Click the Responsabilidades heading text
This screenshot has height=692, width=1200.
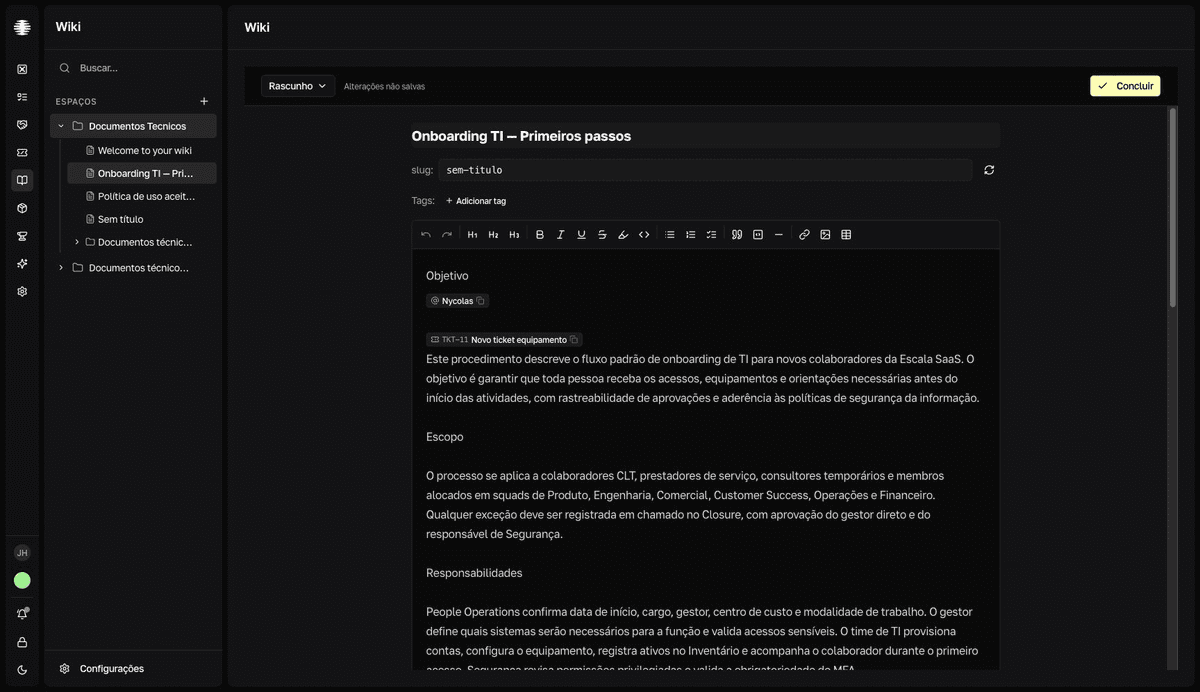pos(474,573)
